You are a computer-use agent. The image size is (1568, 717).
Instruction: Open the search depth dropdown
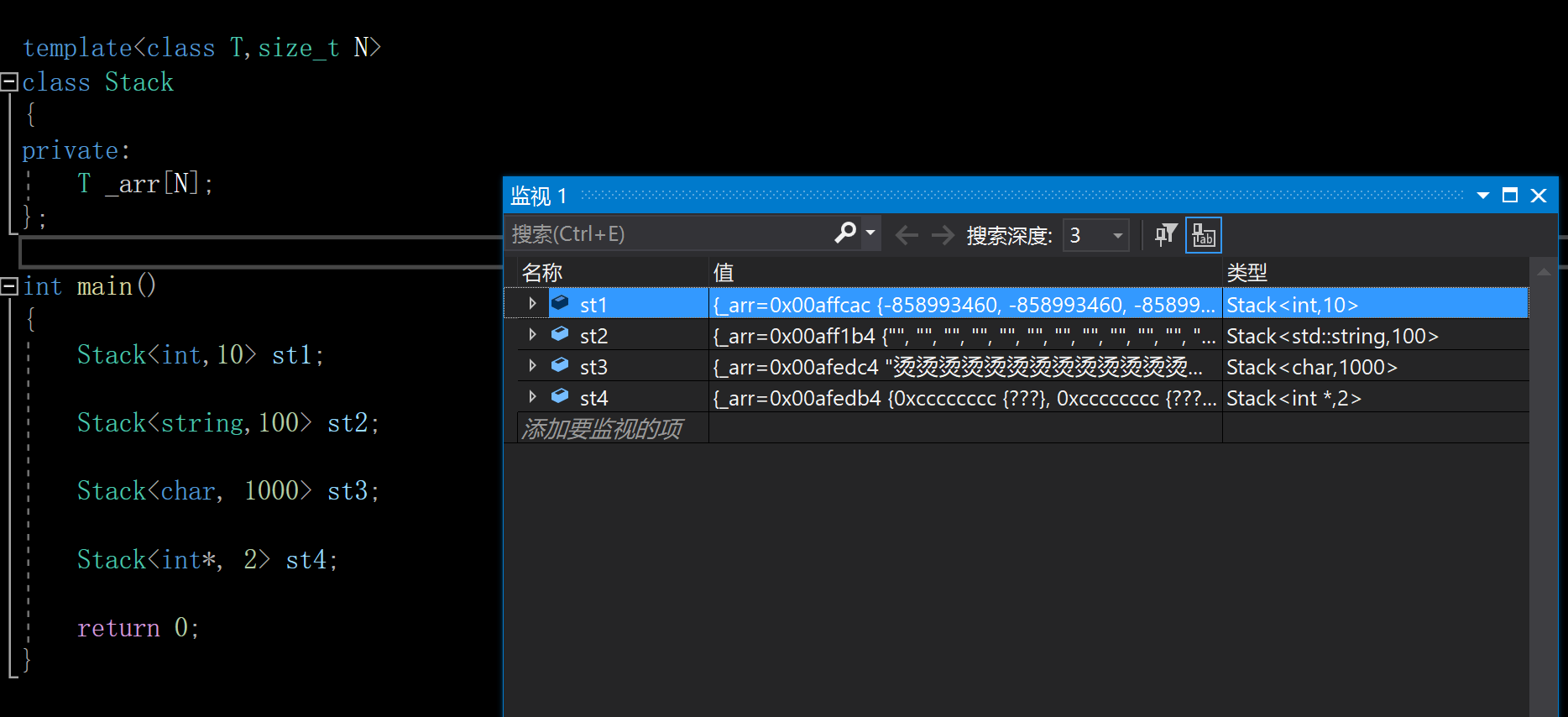tap(1118, 236)
